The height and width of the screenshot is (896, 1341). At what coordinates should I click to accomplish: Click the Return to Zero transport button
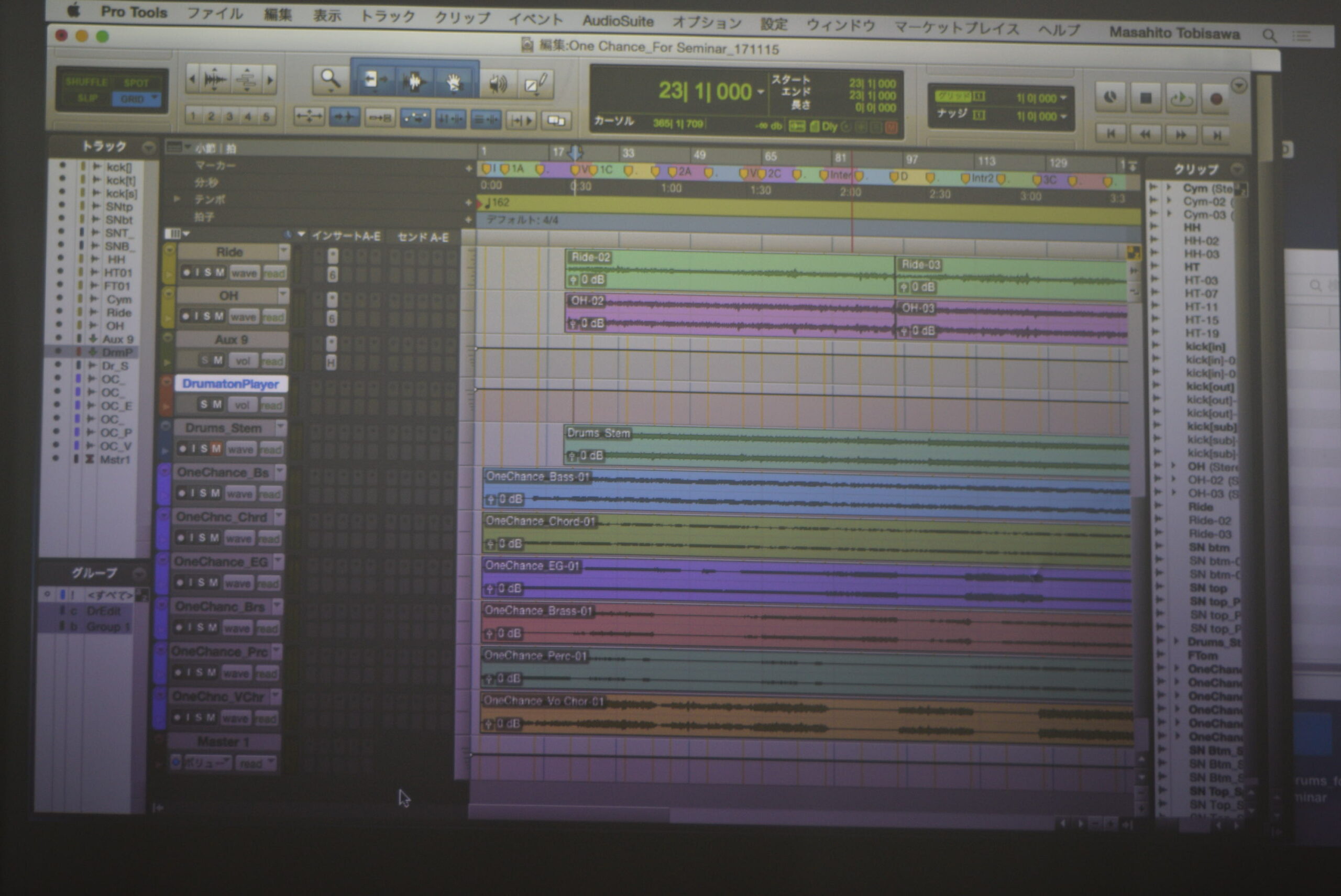(x=1111, y=134)
